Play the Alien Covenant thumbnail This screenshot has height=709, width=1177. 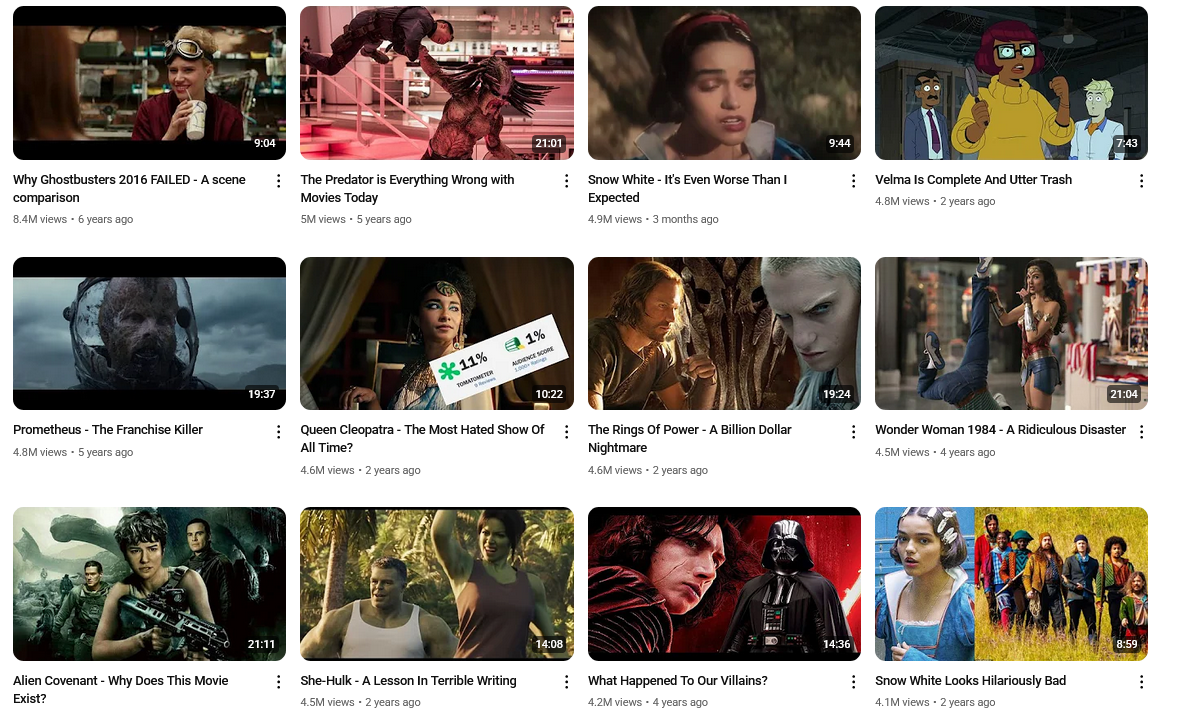click(x=149, y=584)
